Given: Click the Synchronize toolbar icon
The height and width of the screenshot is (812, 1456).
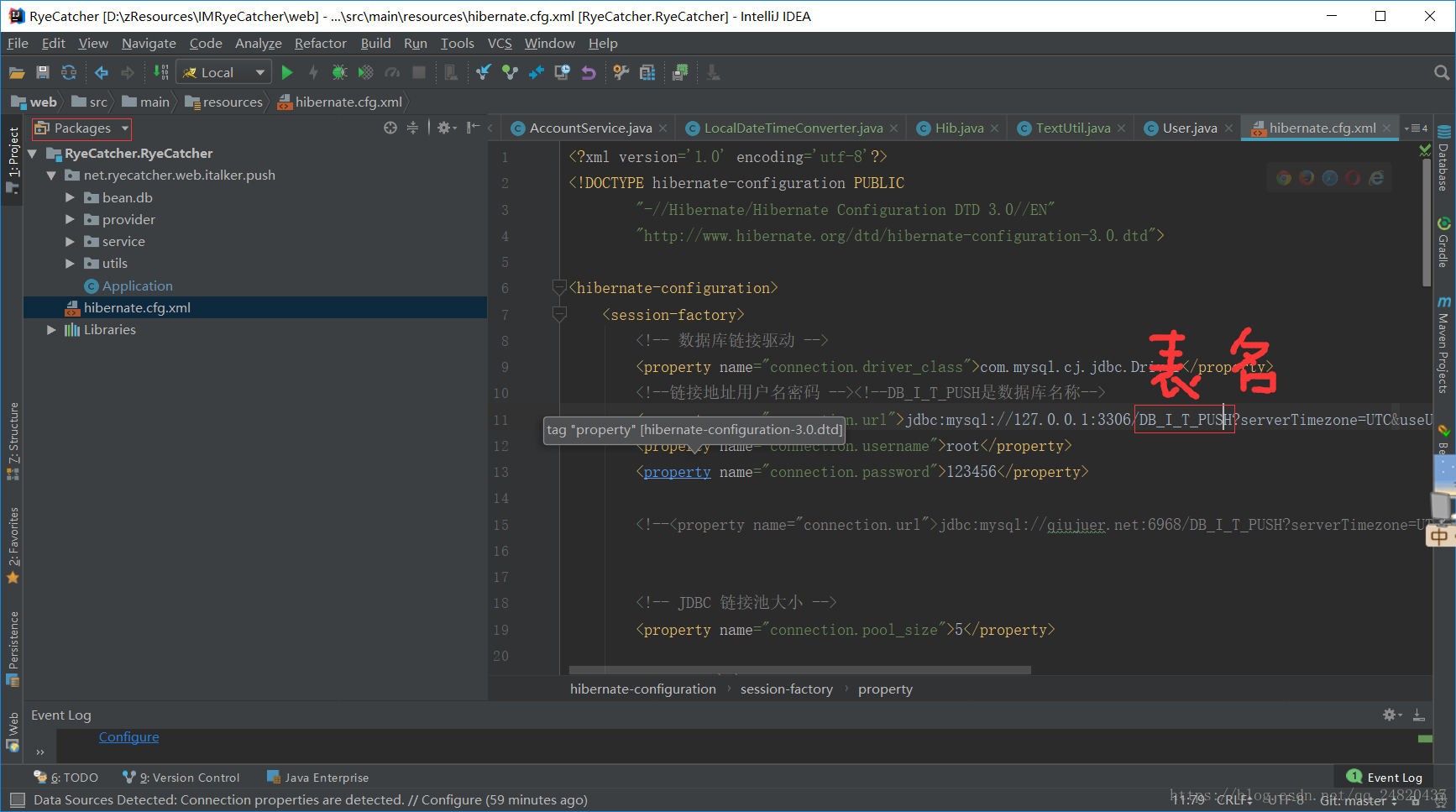Looking at the screenshot, I should tap(69, 73).
